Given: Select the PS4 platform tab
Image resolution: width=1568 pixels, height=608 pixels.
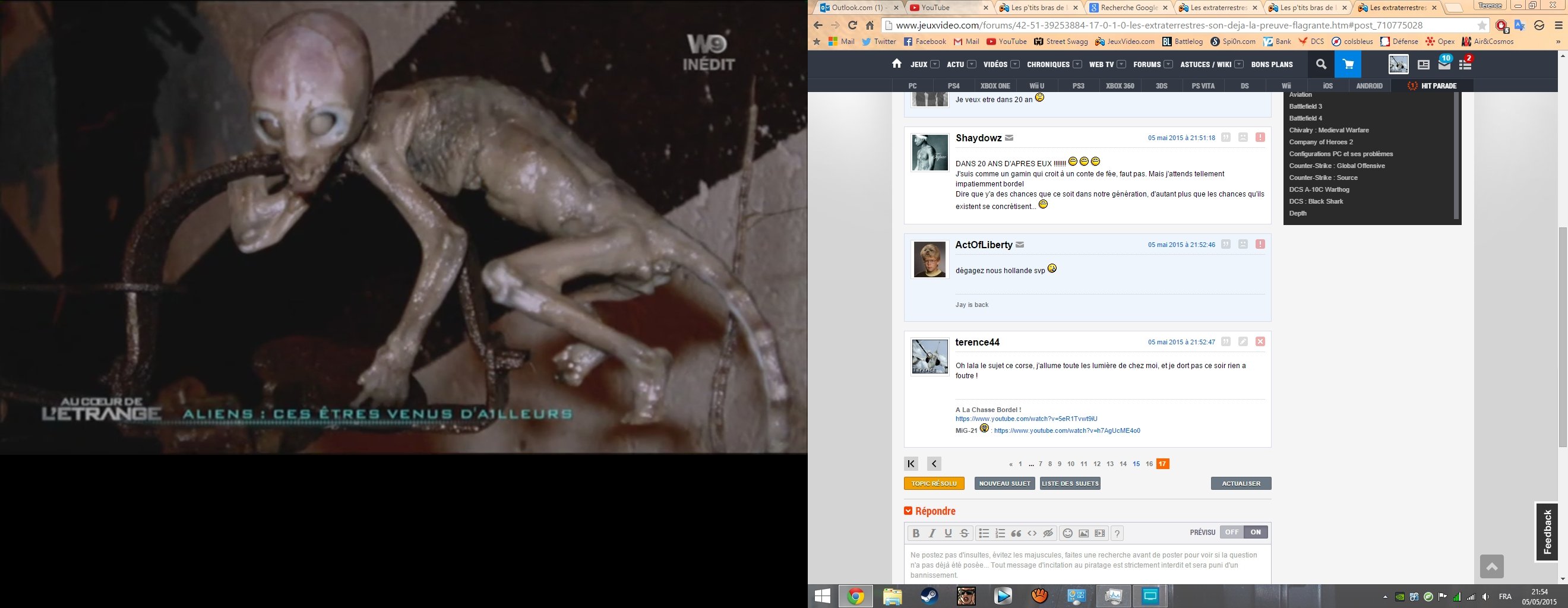Looking at the screenshot, I should 953,86.
